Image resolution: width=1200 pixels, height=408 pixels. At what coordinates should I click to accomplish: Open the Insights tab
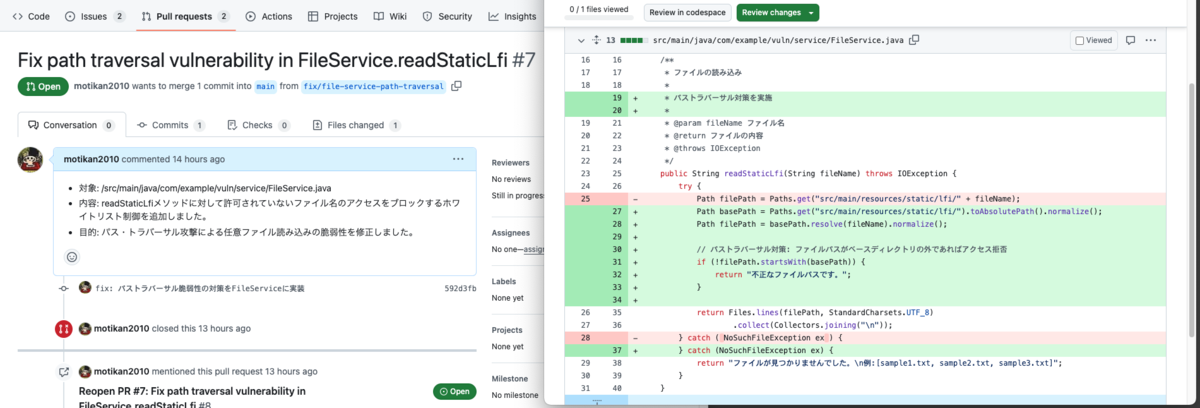click(512, 16)
